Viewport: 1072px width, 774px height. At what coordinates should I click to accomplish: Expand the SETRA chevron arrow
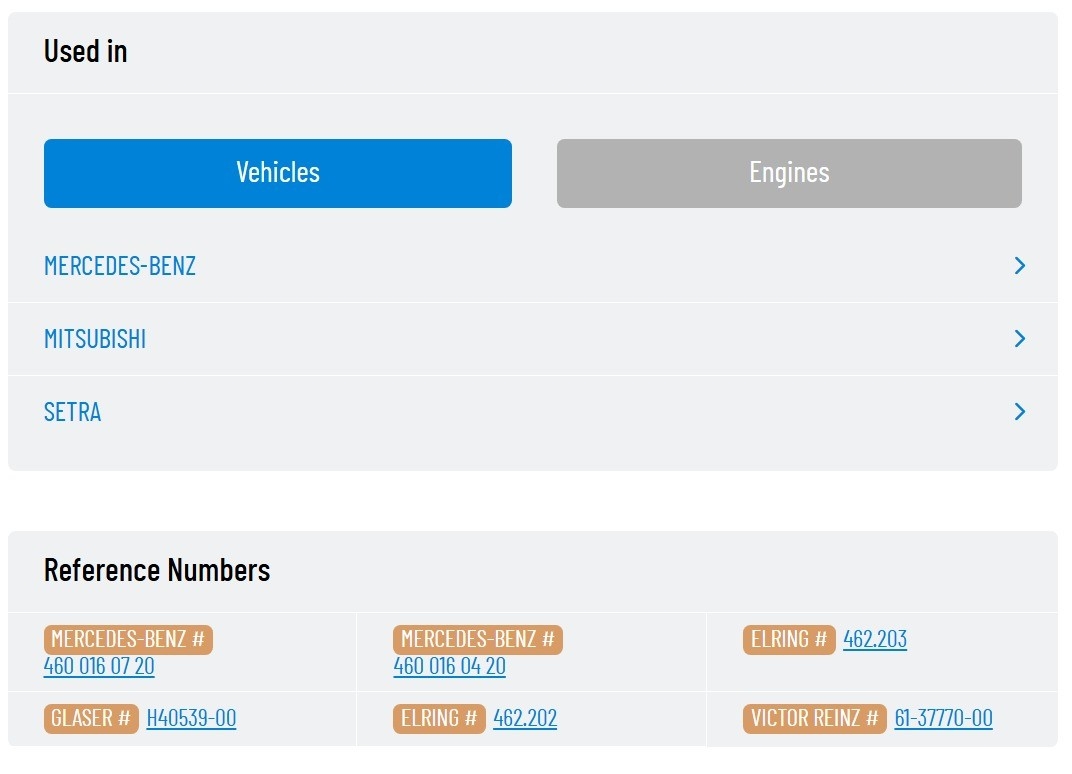(x=1019, y=412)
